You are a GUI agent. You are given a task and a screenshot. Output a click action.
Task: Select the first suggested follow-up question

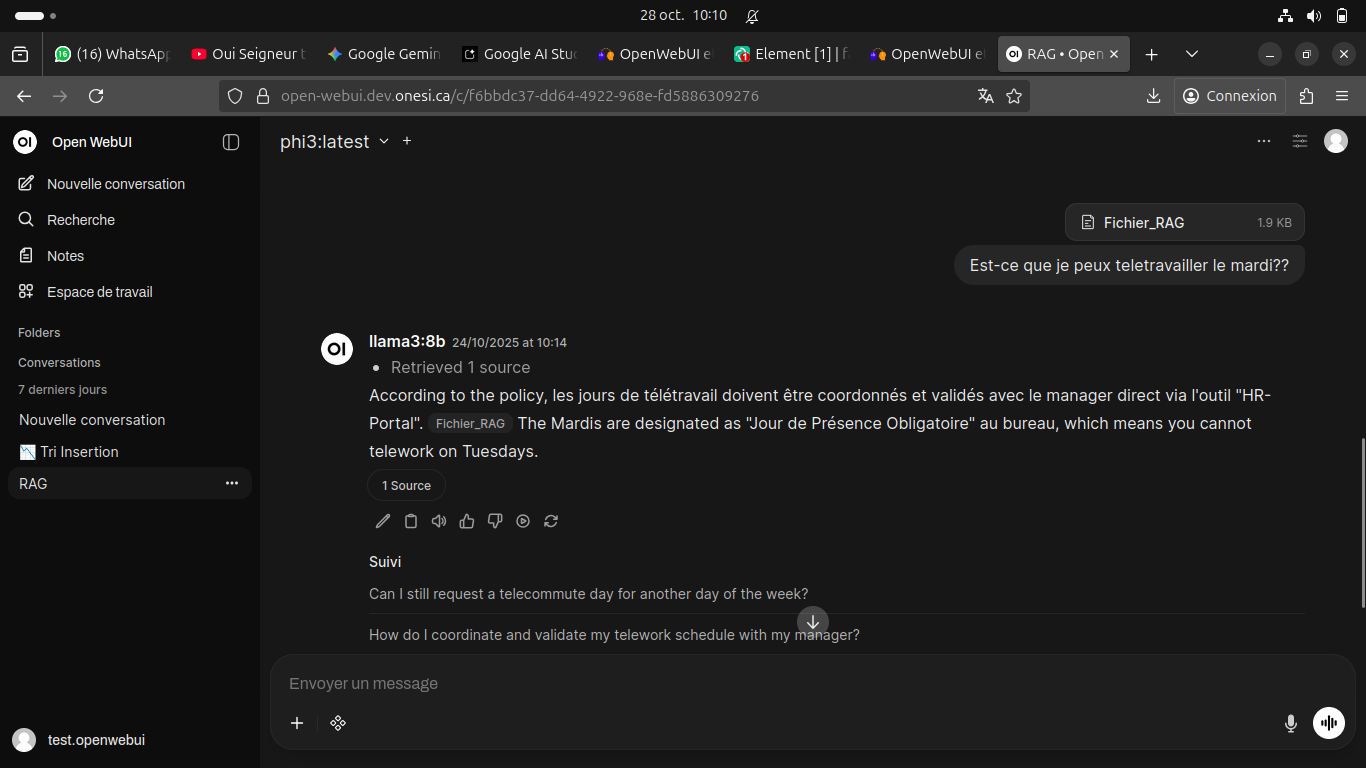[588, 594]
